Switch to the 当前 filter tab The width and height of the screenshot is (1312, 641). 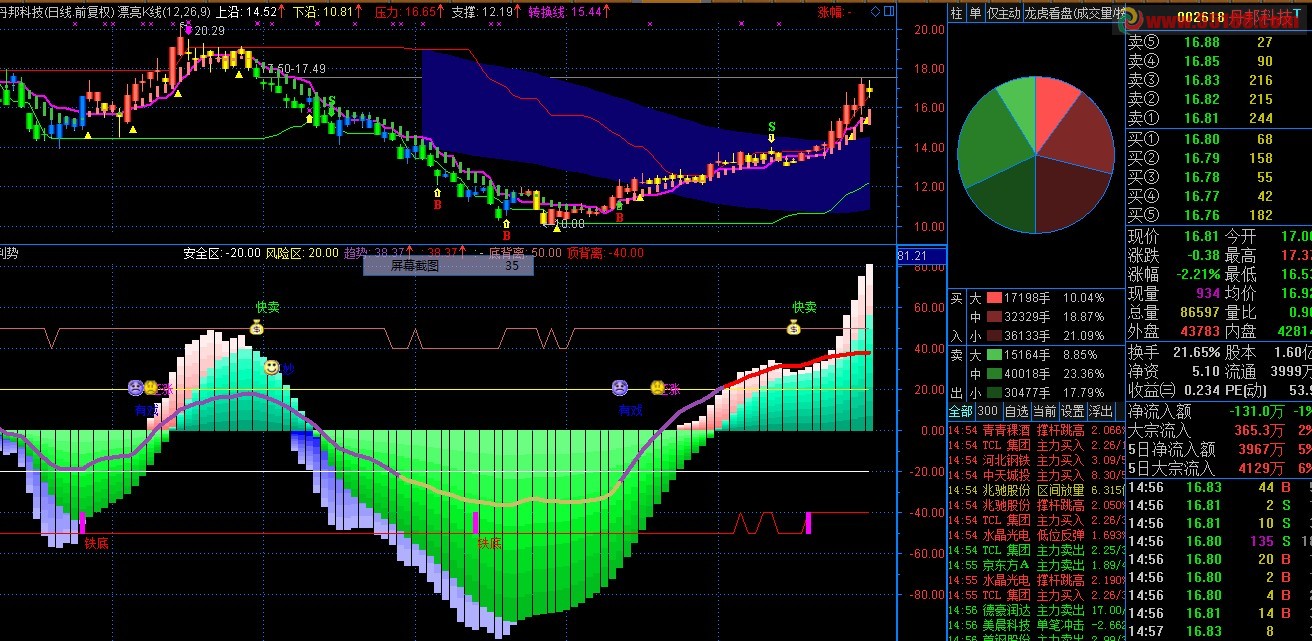pos(1044,410)
